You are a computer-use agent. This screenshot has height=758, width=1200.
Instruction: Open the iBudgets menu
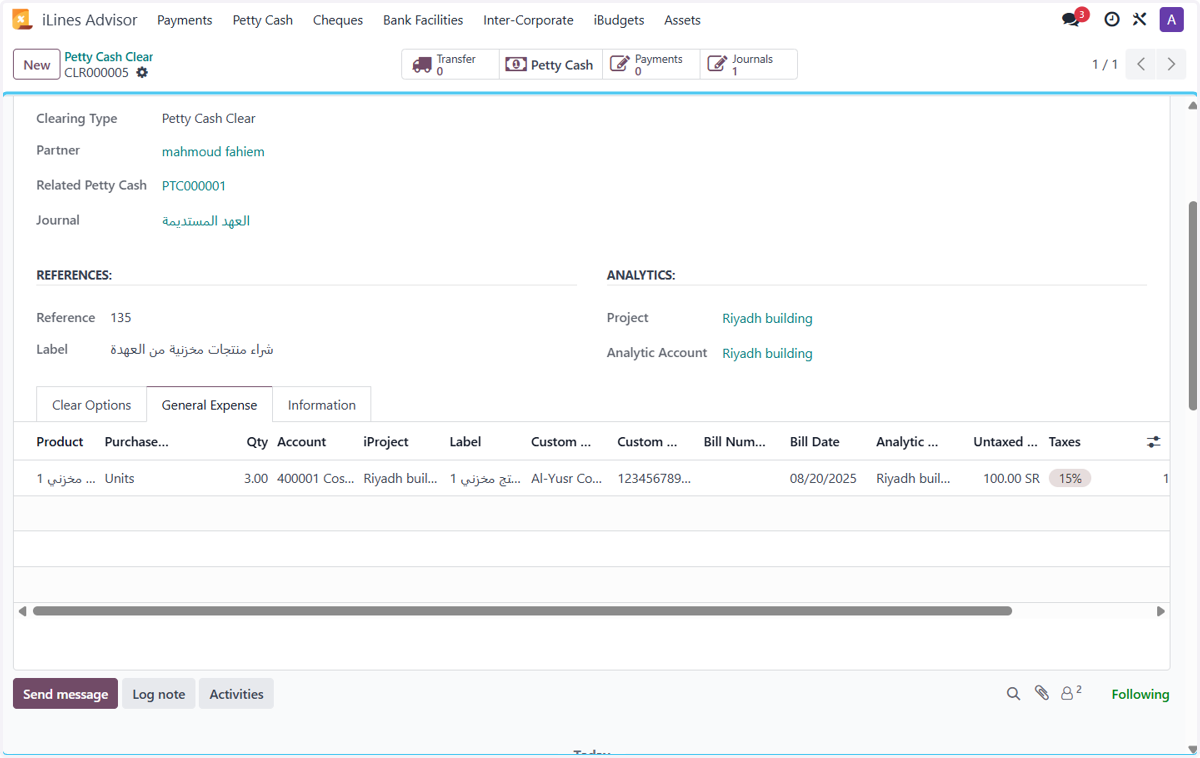point(619,20)
